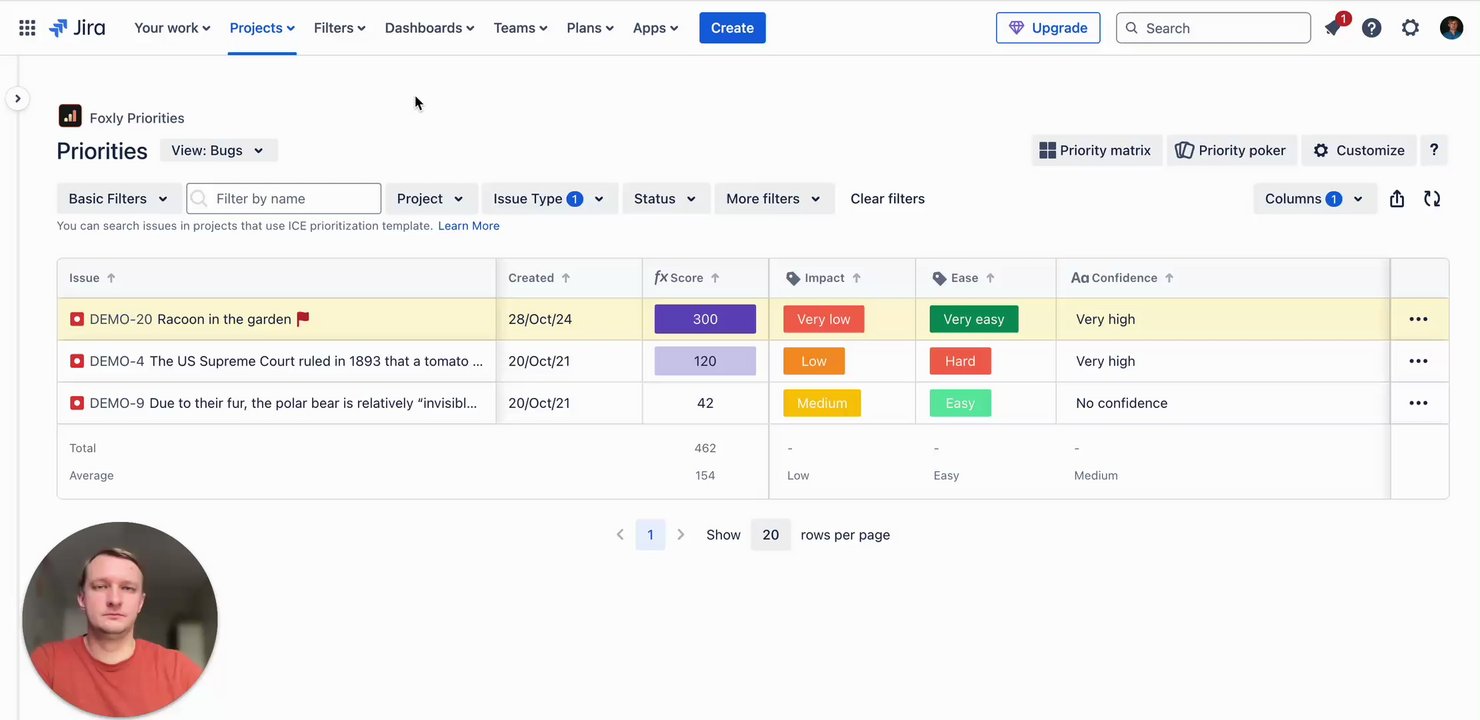1480x720 pixels.
Task: Open more actions for DEMO-4
Action: click(1418, 361)
